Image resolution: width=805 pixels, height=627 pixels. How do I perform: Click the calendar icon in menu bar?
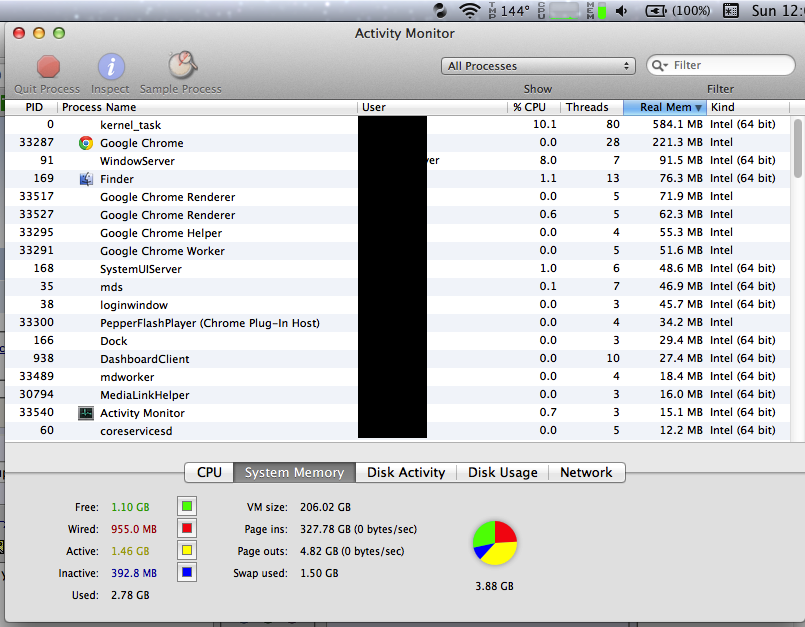click(x=731, y=10)
